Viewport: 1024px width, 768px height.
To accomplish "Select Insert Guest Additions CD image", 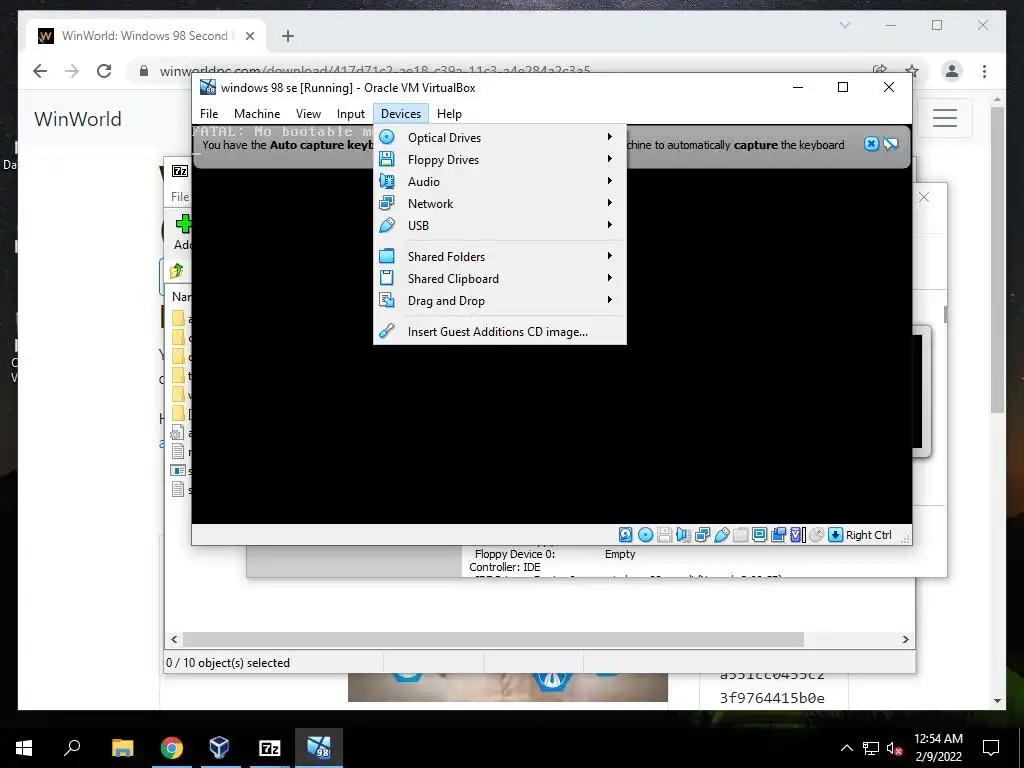I will pyautogui.click(x=500, y=332).
